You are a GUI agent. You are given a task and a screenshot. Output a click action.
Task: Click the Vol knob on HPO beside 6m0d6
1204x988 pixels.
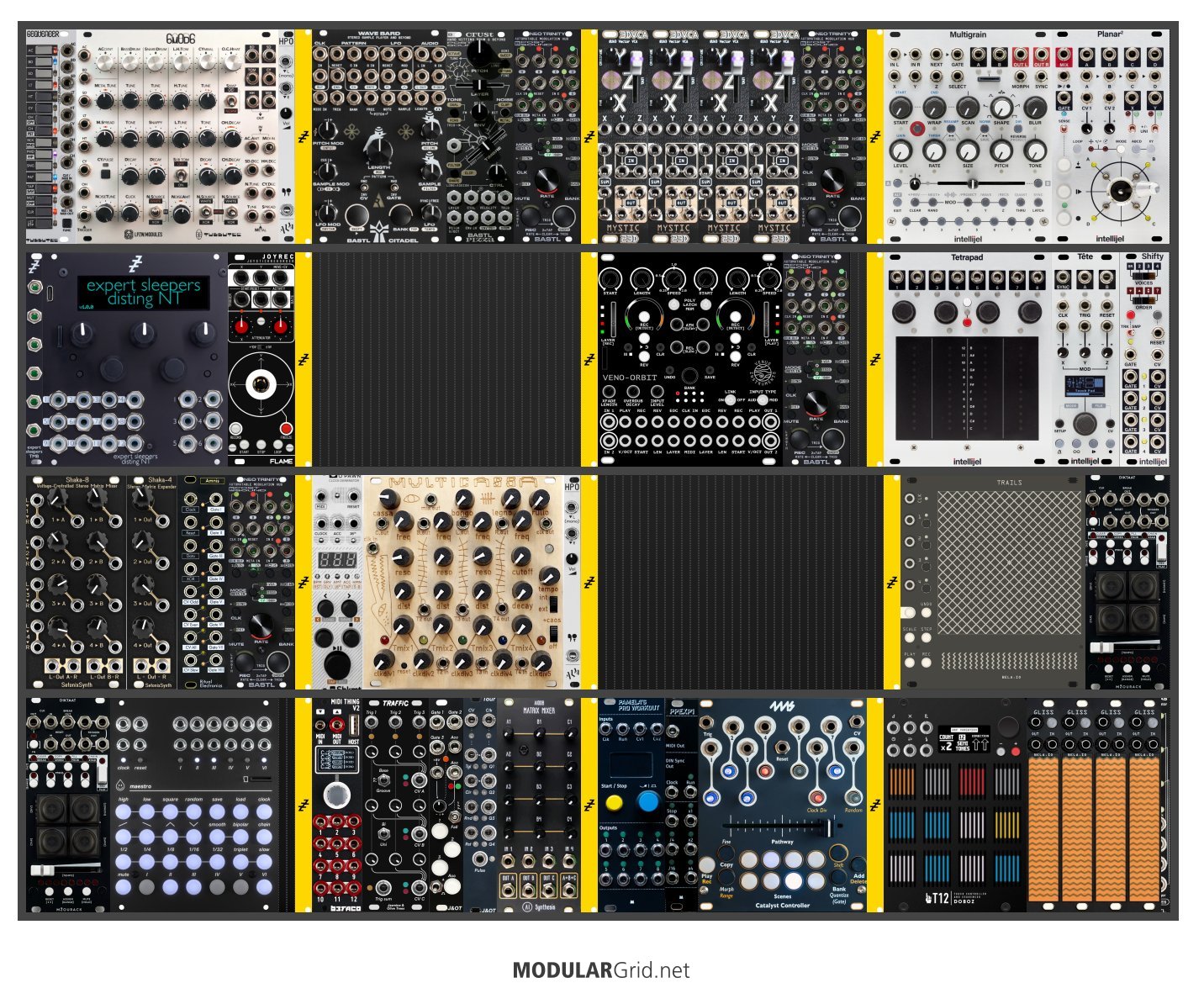tap(287, 113)
